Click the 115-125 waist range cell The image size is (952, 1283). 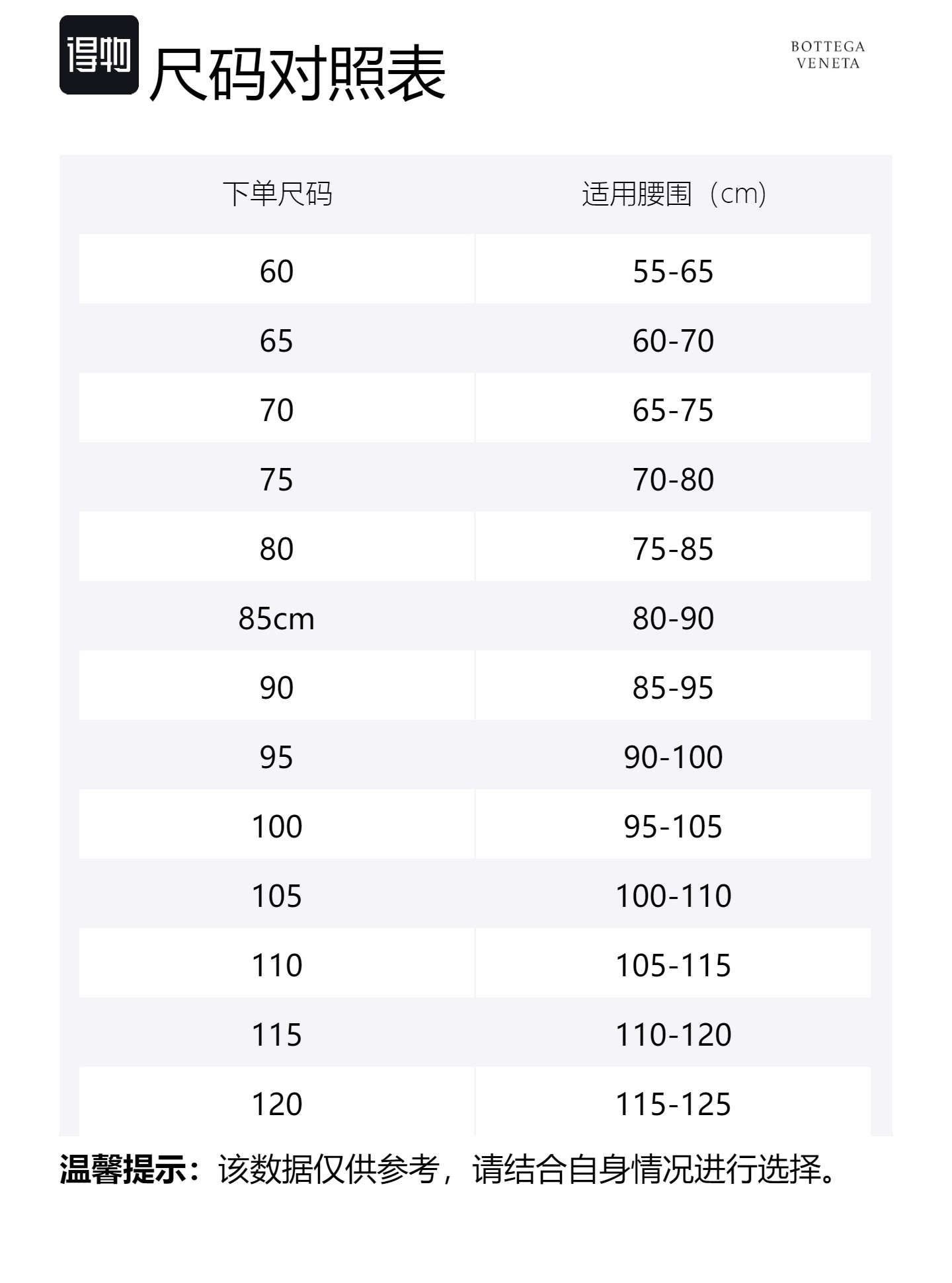tap(673, 1105)
